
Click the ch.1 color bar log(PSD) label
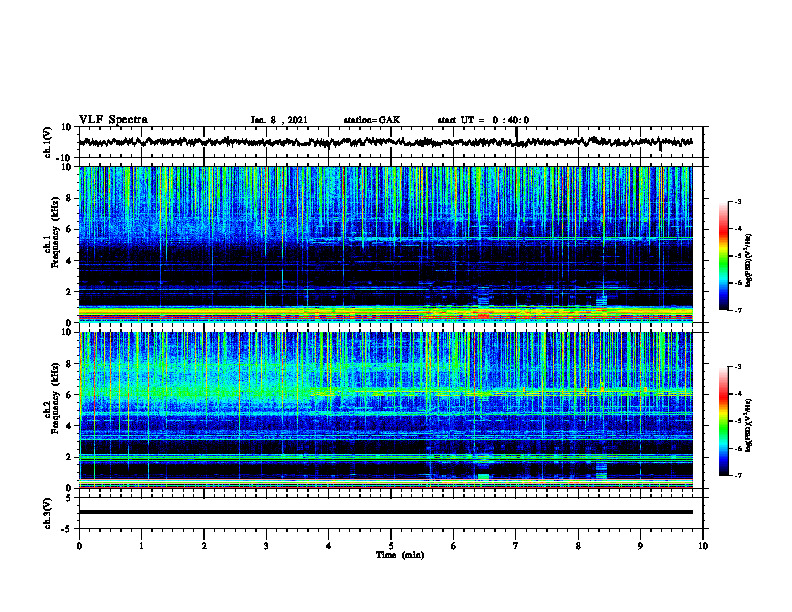[x=749, y=260]
